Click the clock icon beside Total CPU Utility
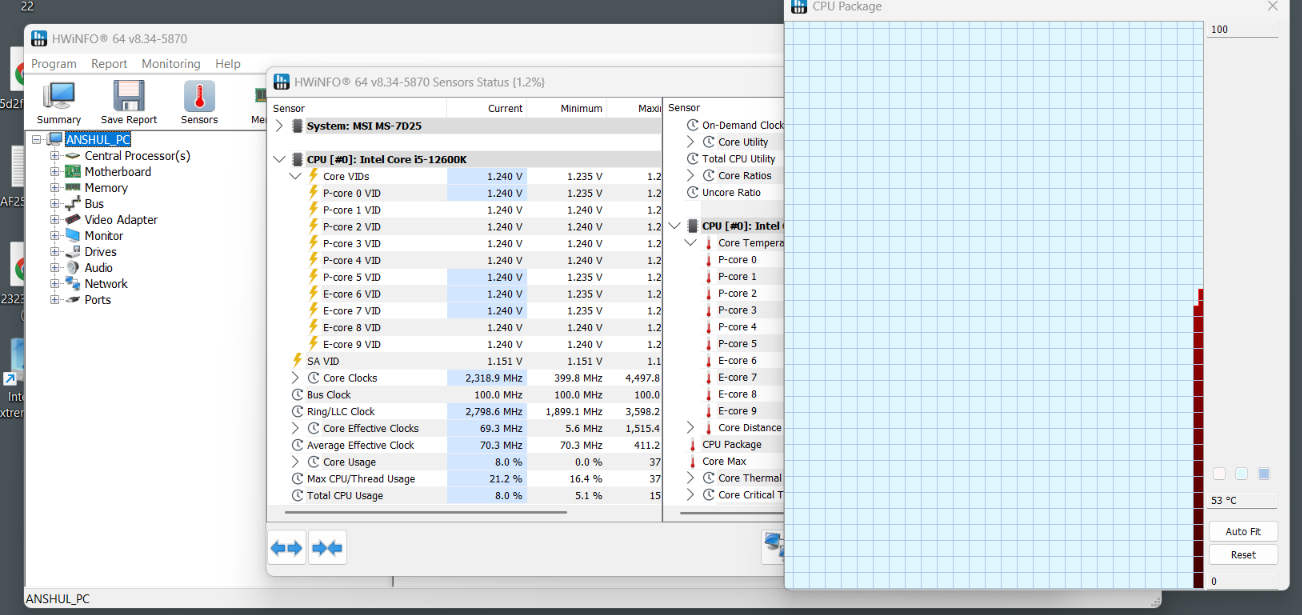 [x=692, y=158]
